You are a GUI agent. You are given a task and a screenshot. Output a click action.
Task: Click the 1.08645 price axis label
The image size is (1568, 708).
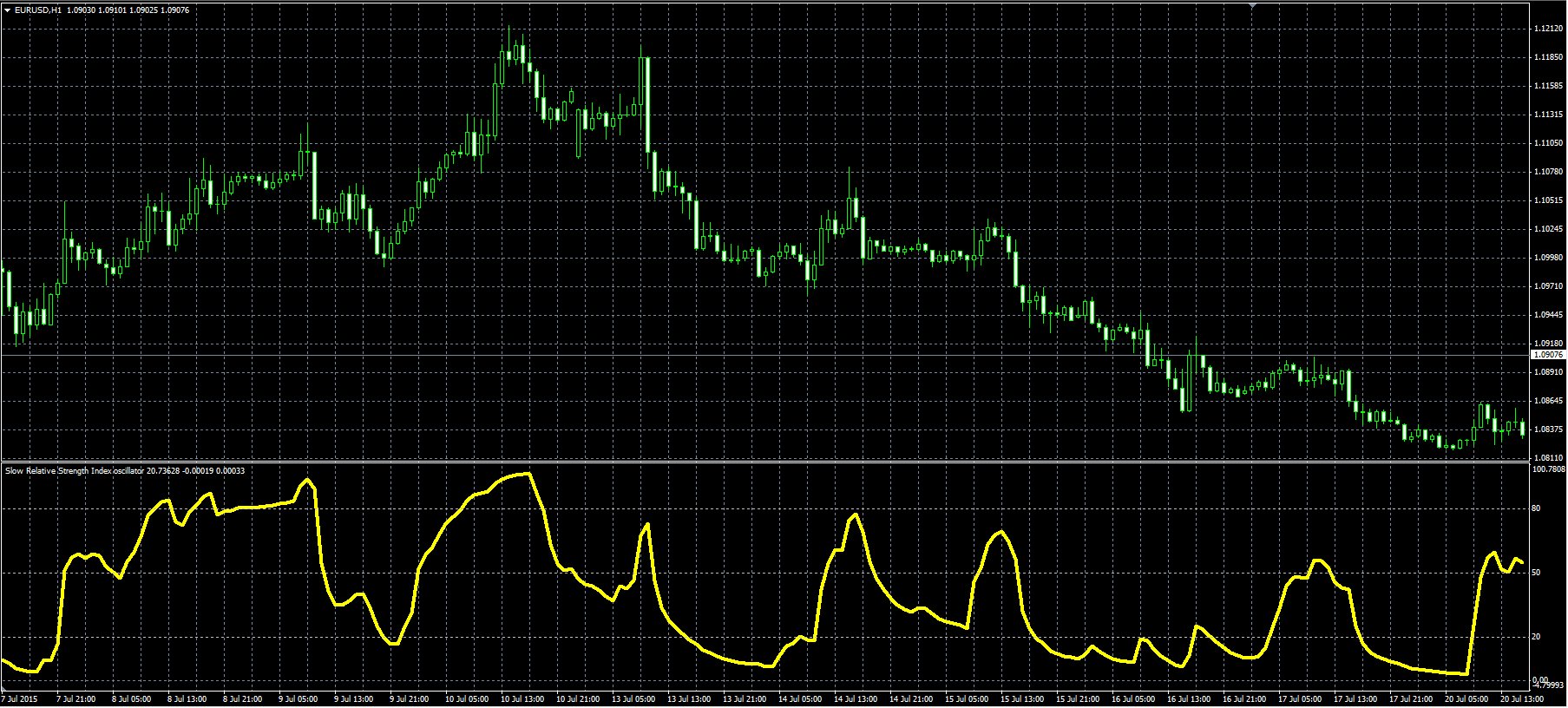click(x=1548, y=401)
